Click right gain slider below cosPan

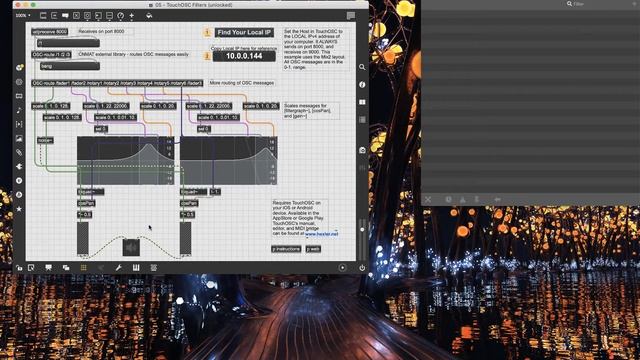[x=186, y=239]
